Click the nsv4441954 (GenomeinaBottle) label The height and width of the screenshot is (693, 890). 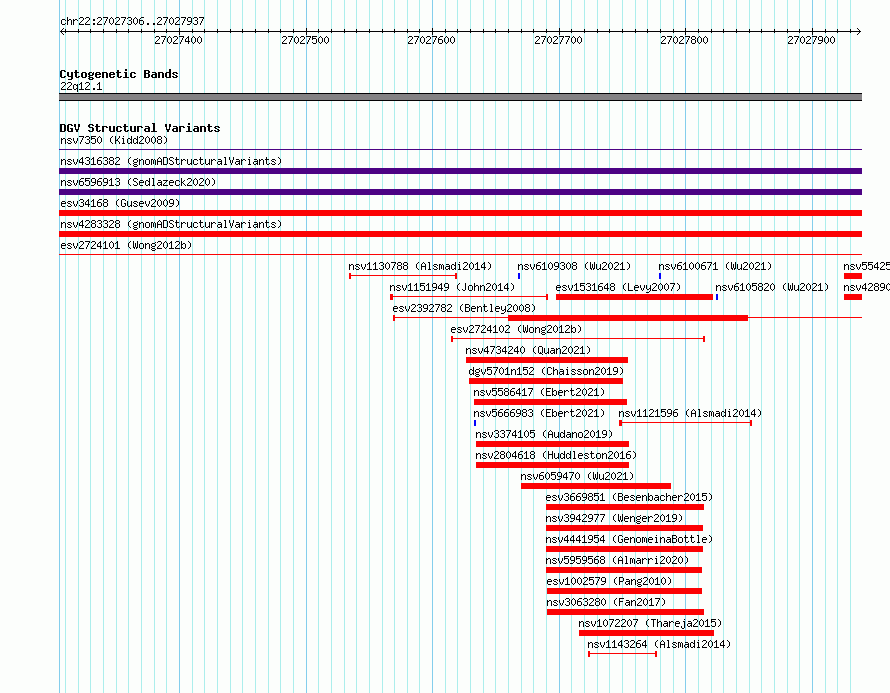point(629,539)
